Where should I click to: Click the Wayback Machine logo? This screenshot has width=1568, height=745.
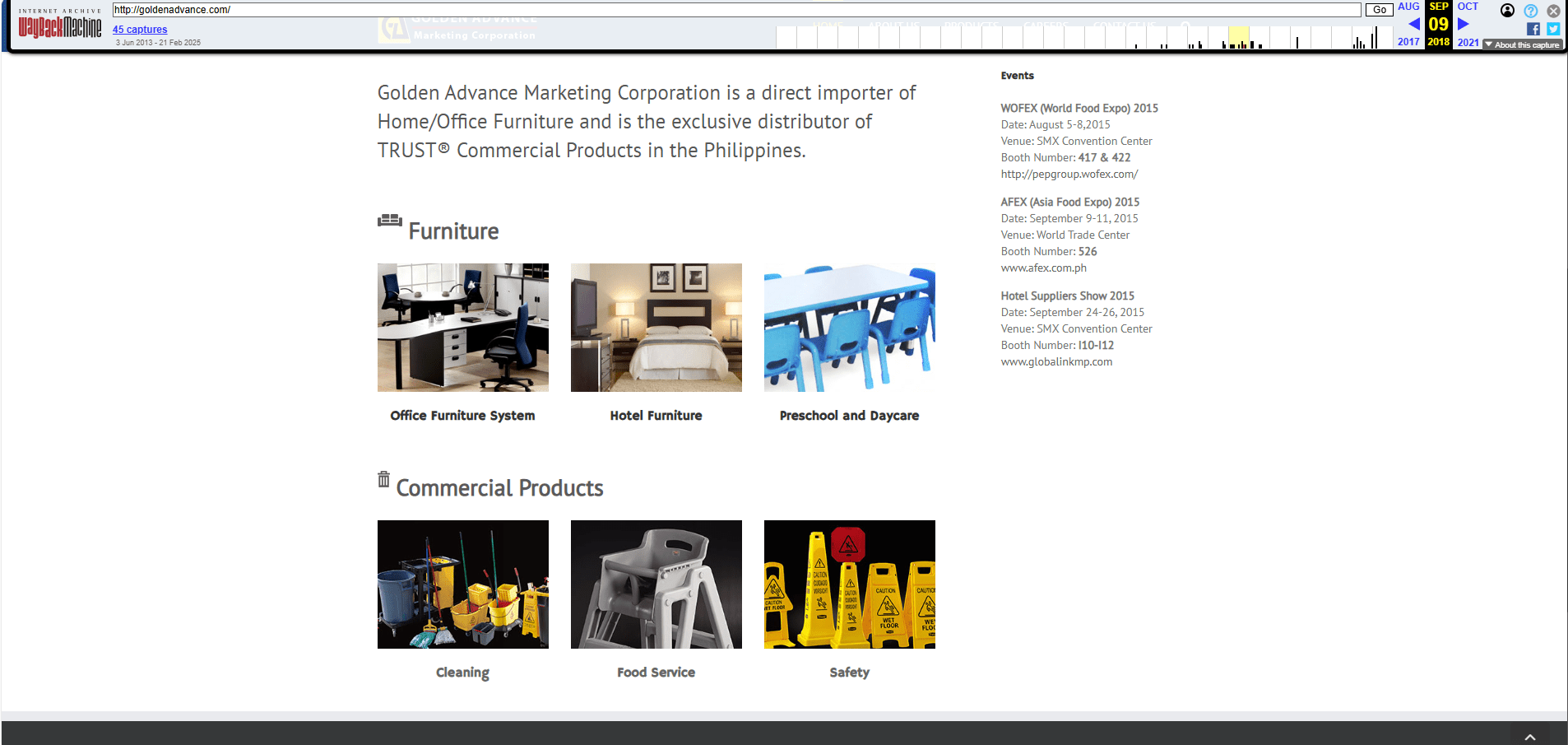pyautogui.click(x=59, y=27)
